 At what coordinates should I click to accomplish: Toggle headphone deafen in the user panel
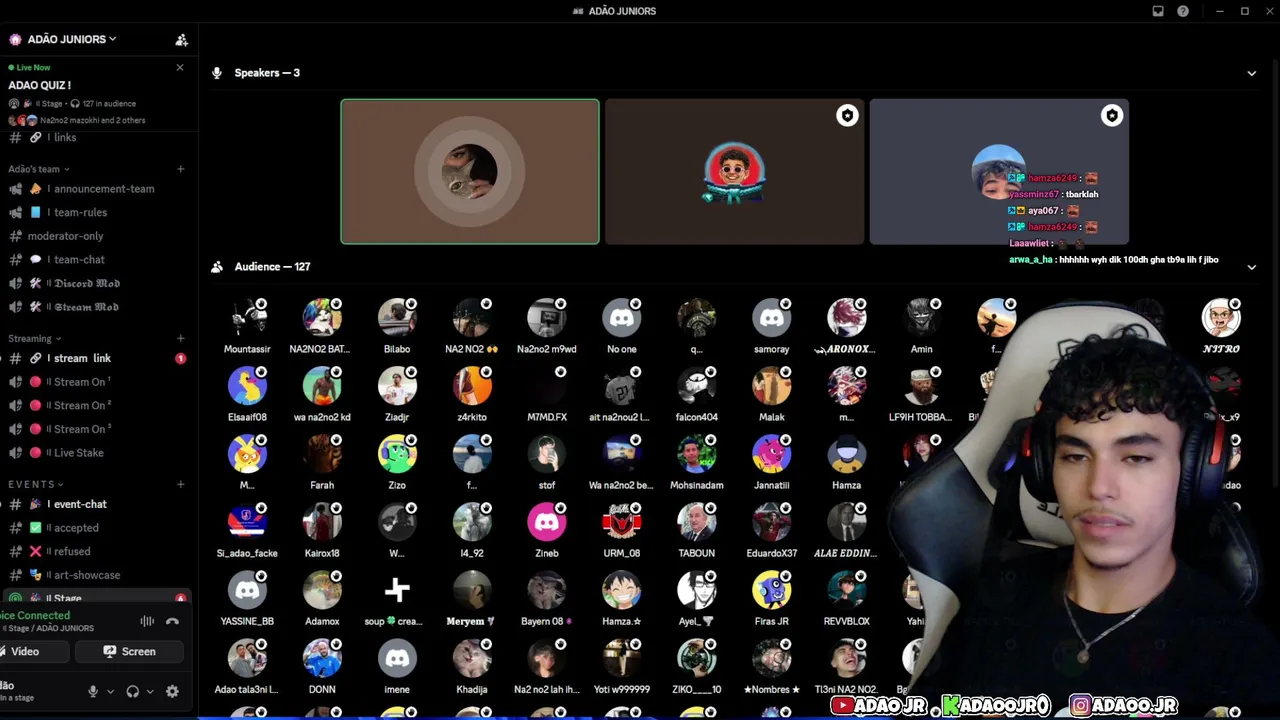click(x=132, y=691)
